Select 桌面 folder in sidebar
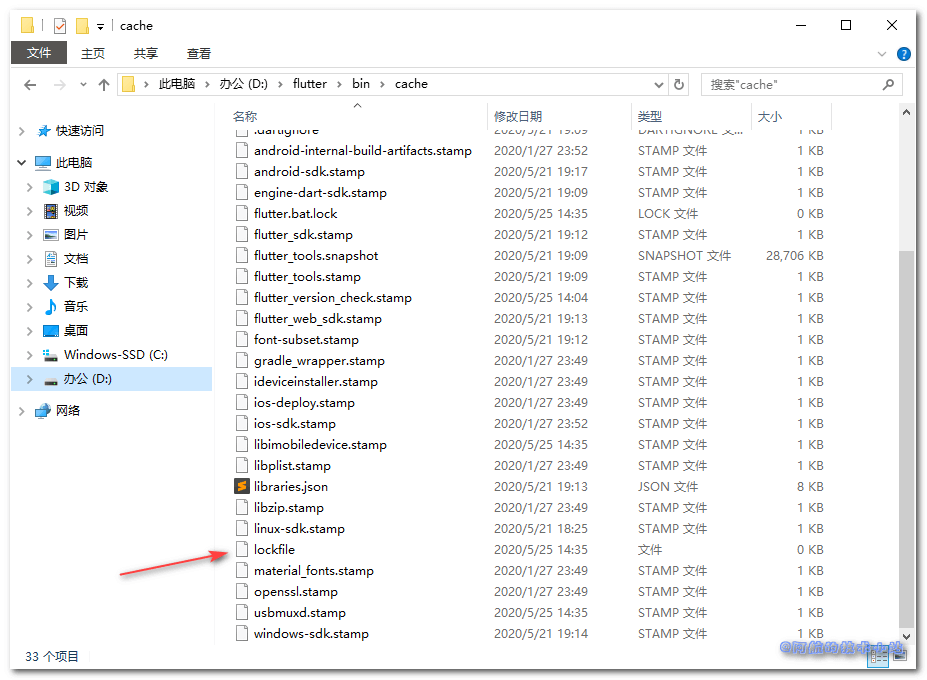Image resolution: width=927 pixels, height=680 pixels. coord(76,331)
